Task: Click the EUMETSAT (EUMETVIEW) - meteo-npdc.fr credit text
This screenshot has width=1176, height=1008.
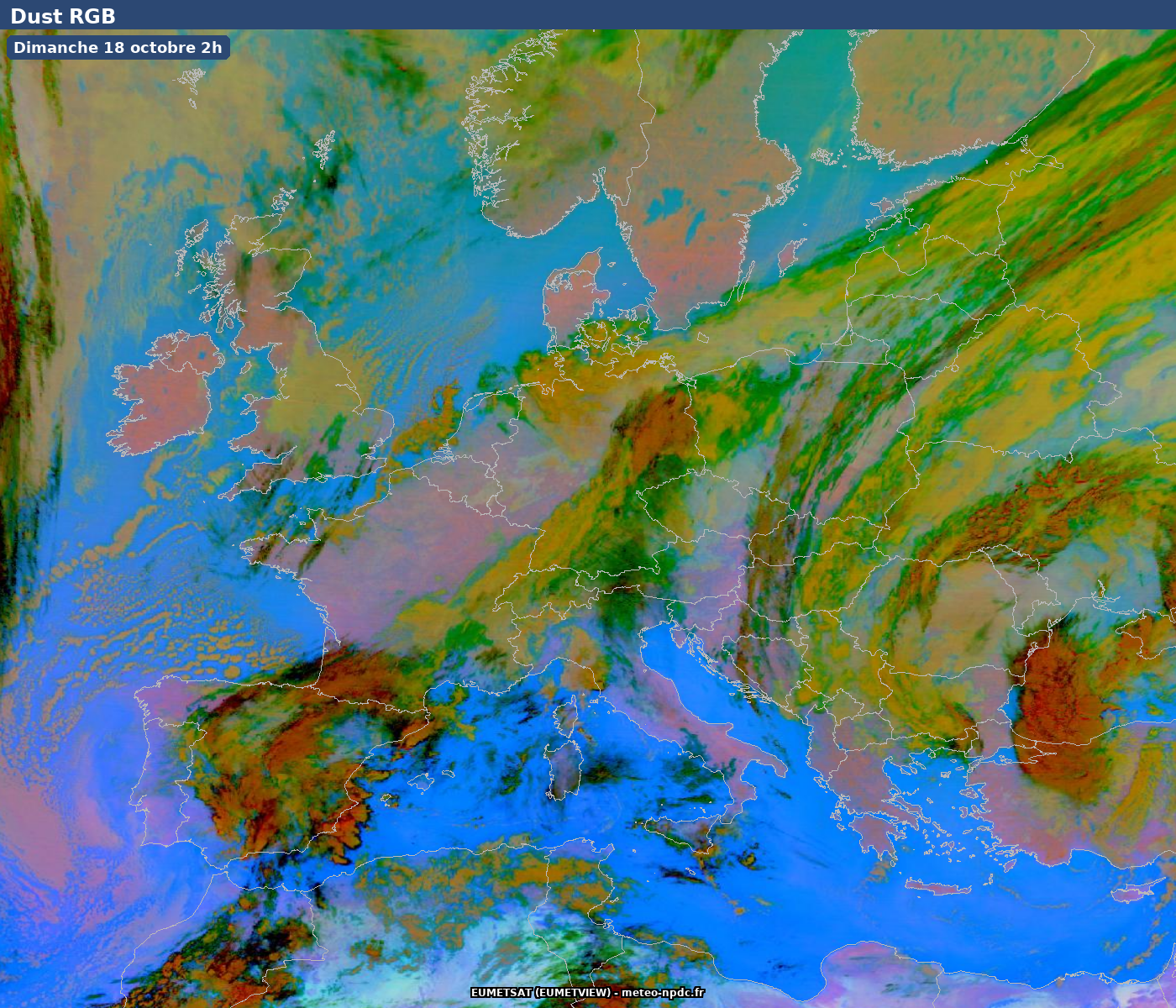Action: [x=587, y=993]
